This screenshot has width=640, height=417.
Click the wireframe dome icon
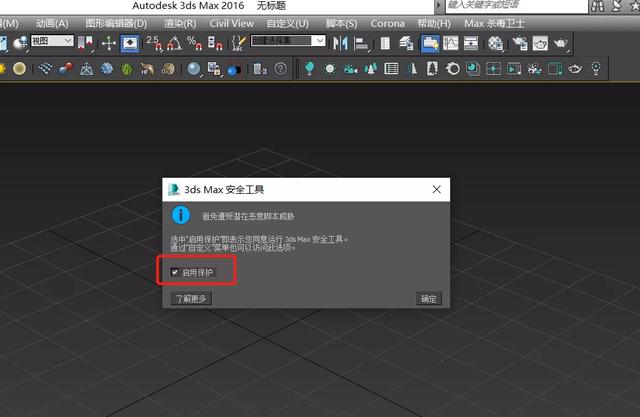click(x=87, y=69)
